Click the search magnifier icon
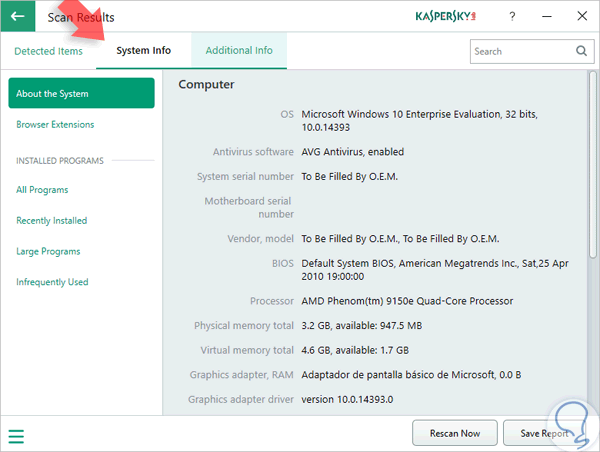The height and width of the screenshot is (452, 600). (x=582, y=51)
